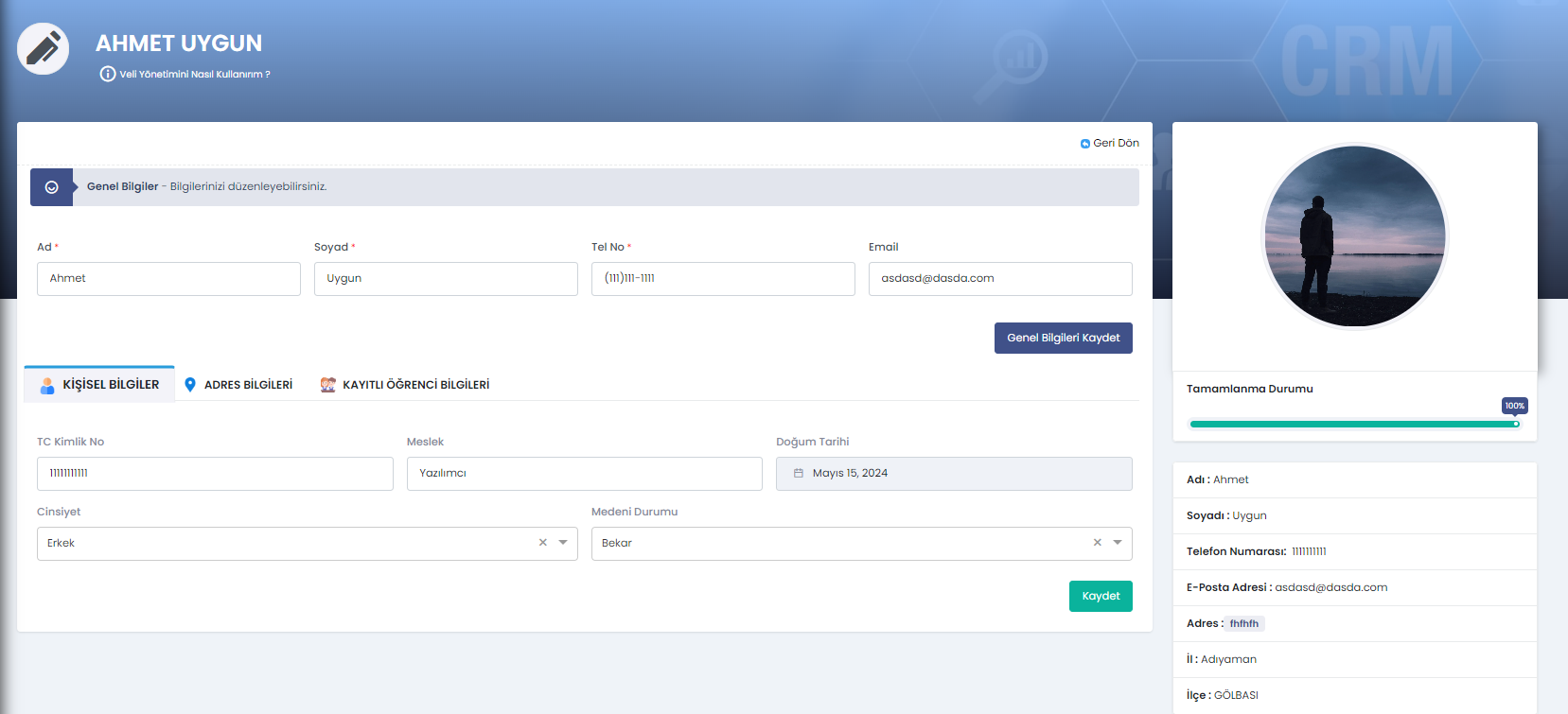Focus the Soyad input field
The image size is (1568, 714).
coord(446,279)
